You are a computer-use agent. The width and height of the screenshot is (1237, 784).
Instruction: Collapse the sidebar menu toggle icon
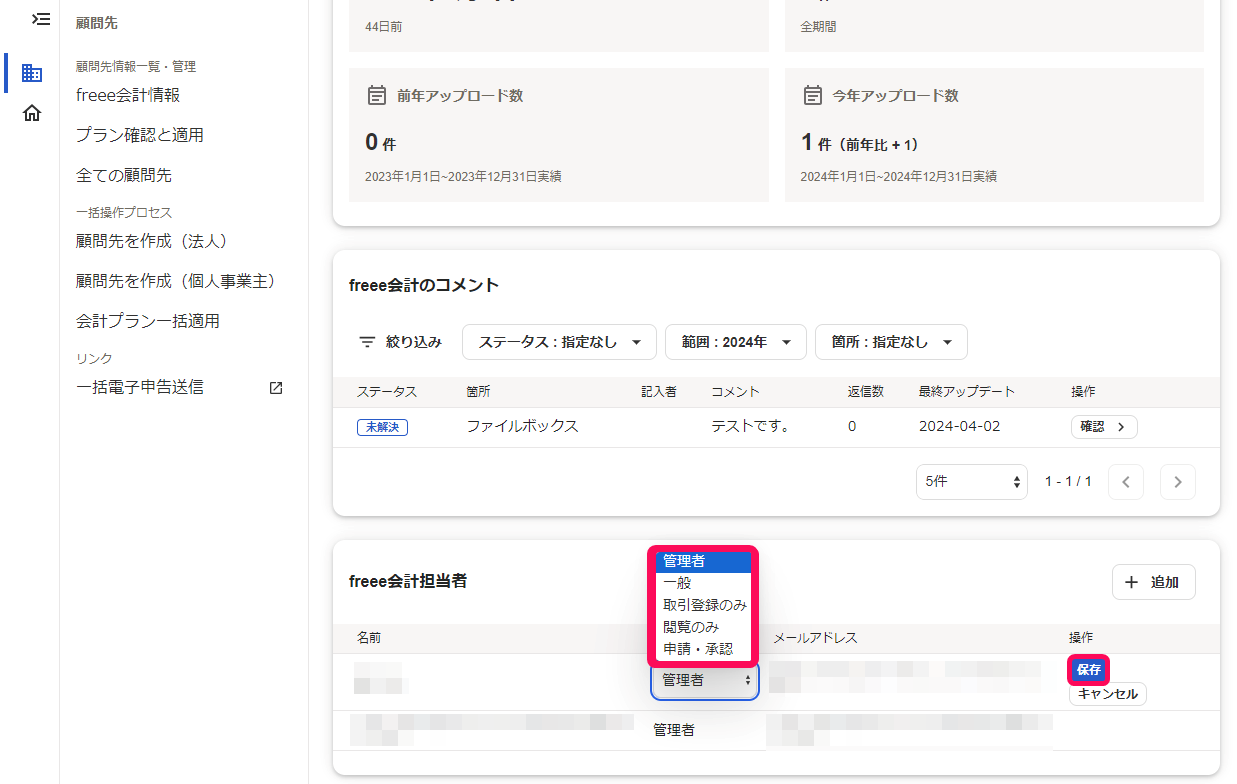click(x=41, y=18)
